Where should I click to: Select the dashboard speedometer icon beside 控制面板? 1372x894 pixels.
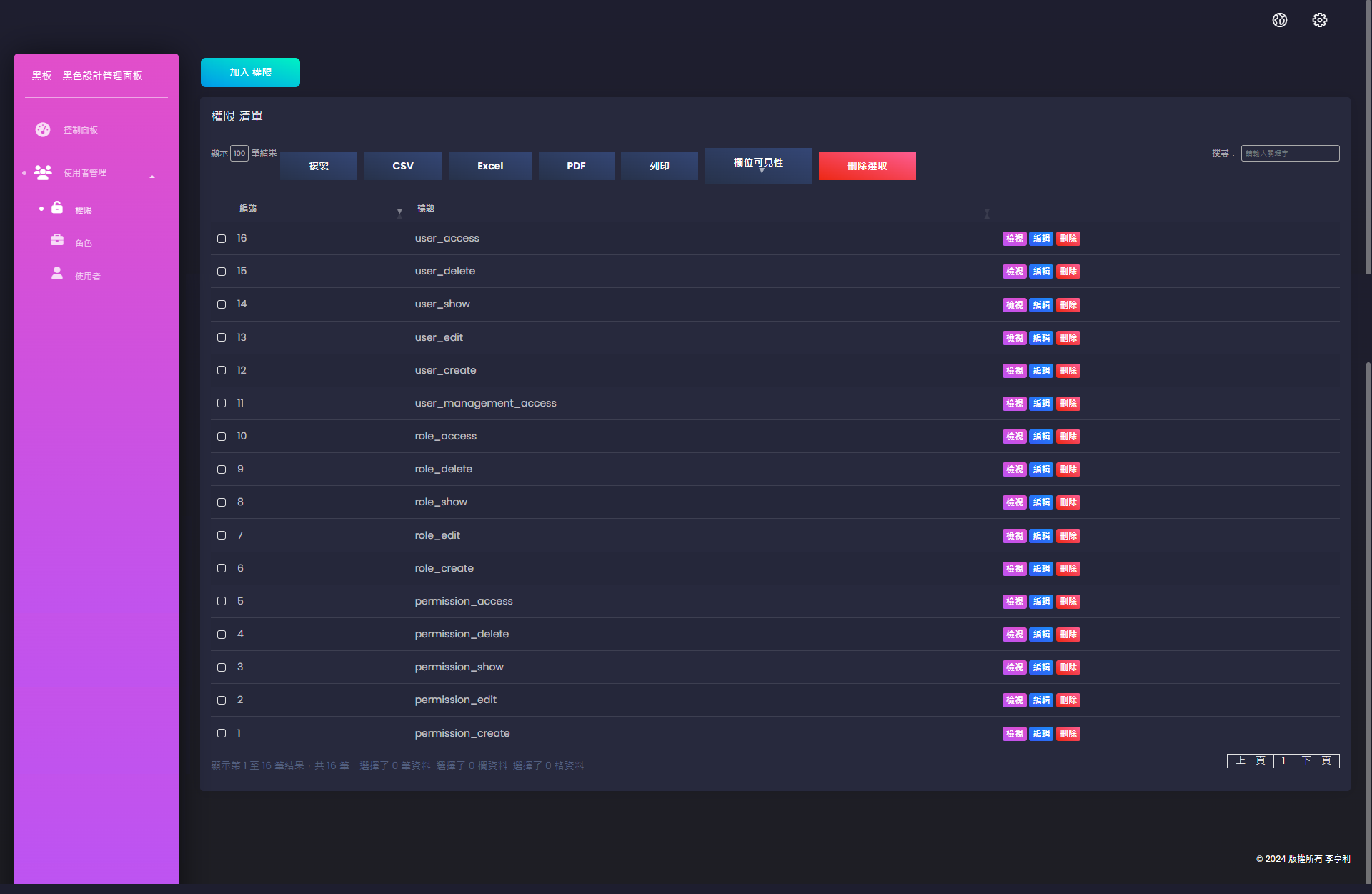click(43, 129)
